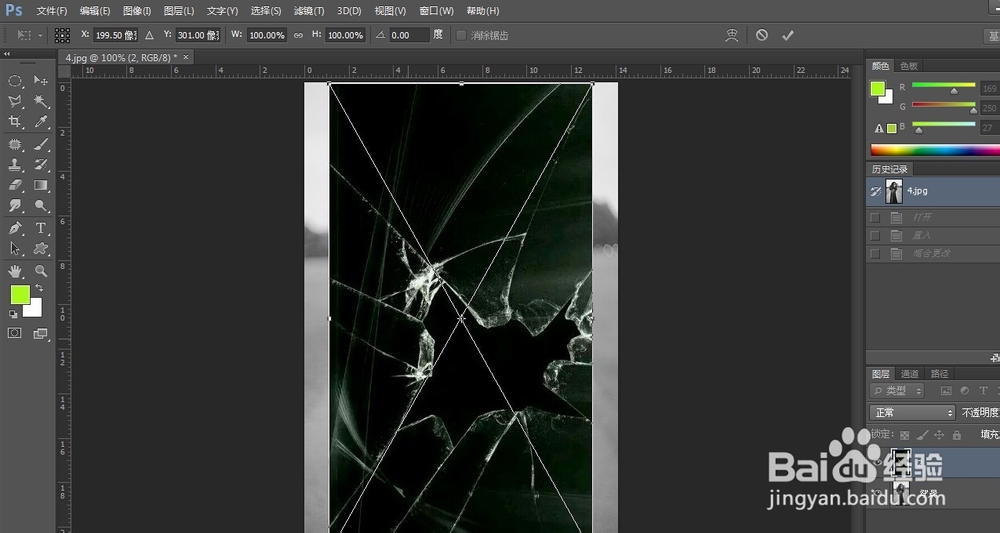Click the R channel slider

click(944, 86)
